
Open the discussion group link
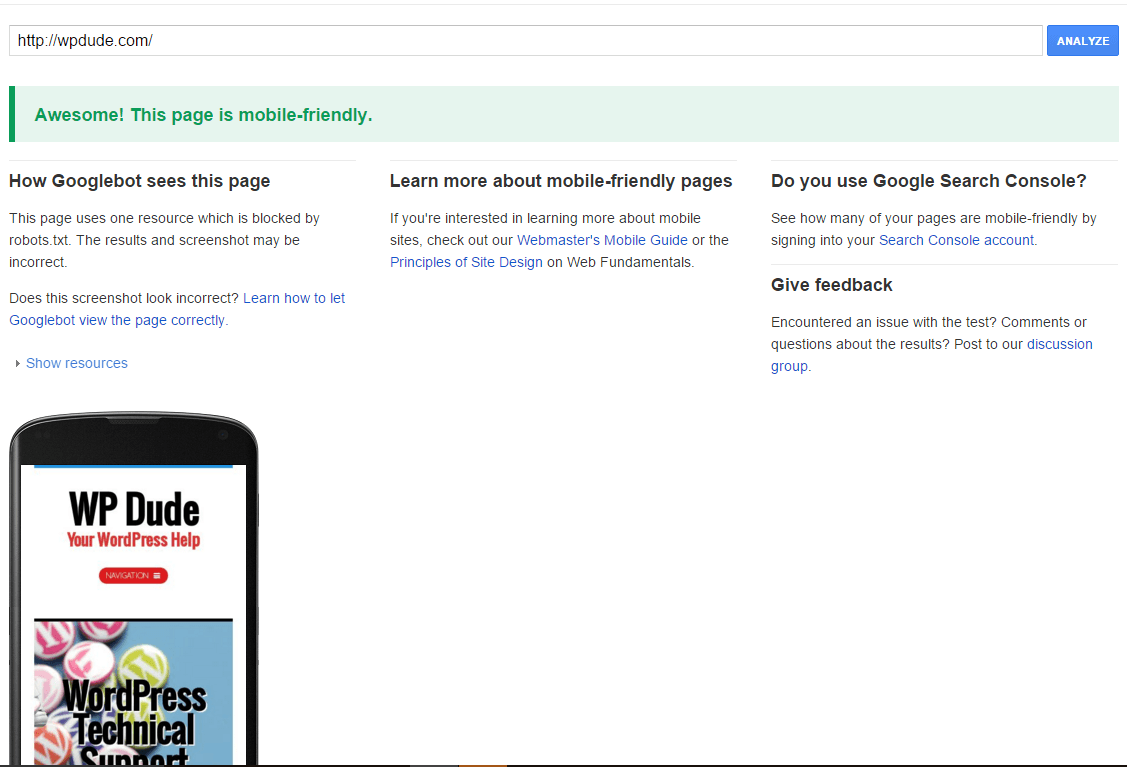pyautogui.click(x=932, y=355)
